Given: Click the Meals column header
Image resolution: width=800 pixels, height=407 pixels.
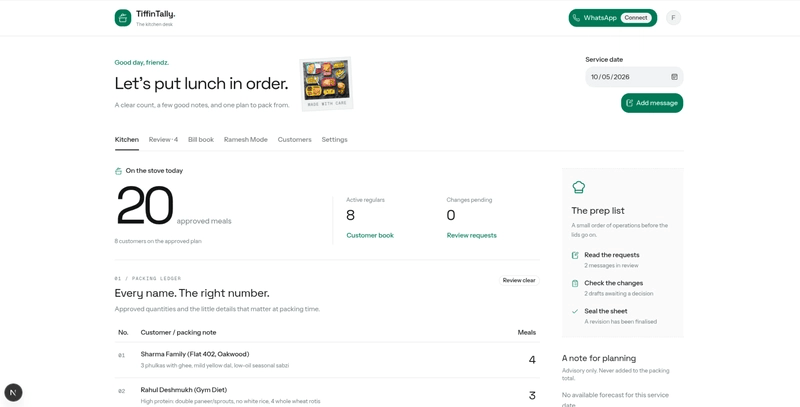Looking at the screenshot, I should click(x=527, y=333).
